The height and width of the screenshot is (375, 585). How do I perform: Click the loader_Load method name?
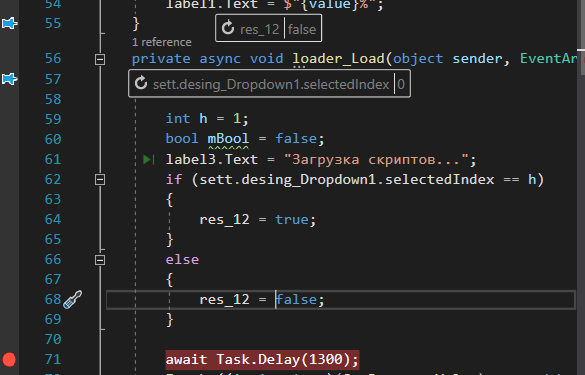(x=338, y=59)
